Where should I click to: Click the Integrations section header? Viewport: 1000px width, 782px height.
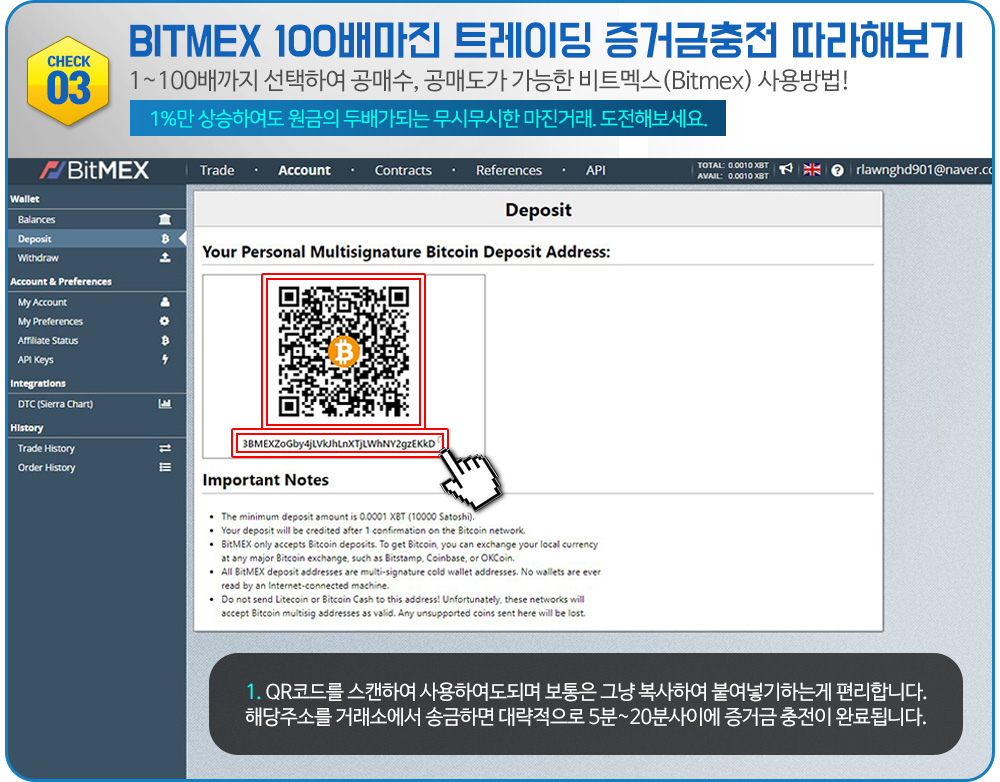[x=38, y=383]
